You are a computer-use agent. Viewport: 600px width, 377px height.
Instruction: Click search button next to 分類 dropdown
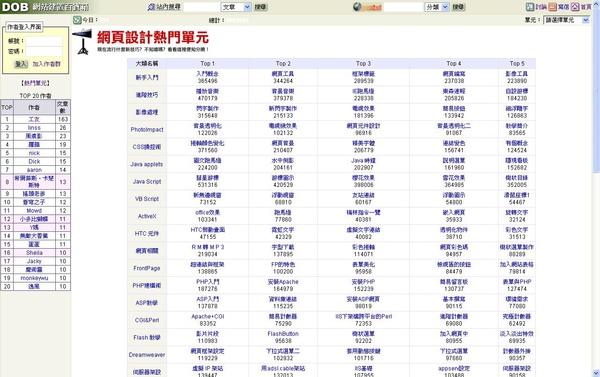pos(458,7)
